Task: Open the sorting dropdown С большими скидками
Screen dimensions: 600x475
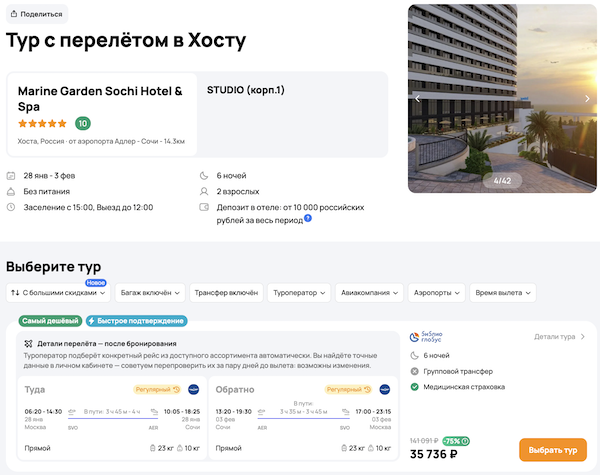Action: tap(57, 293)
